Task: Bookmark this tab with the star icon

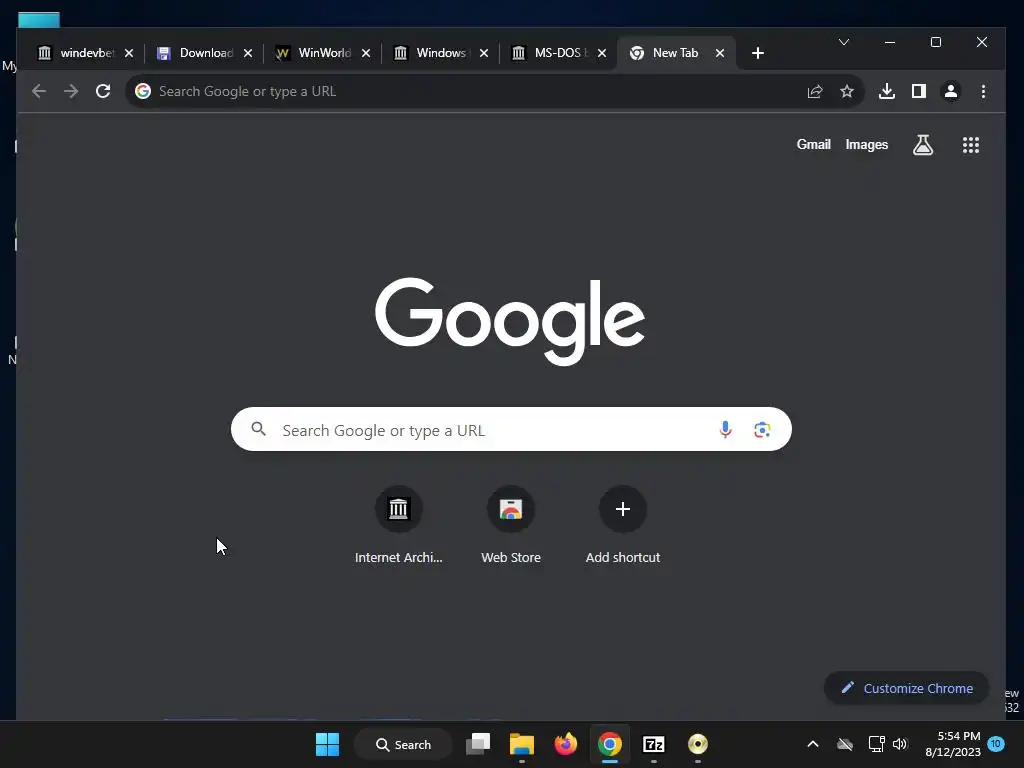Action: tap(847, 91)
